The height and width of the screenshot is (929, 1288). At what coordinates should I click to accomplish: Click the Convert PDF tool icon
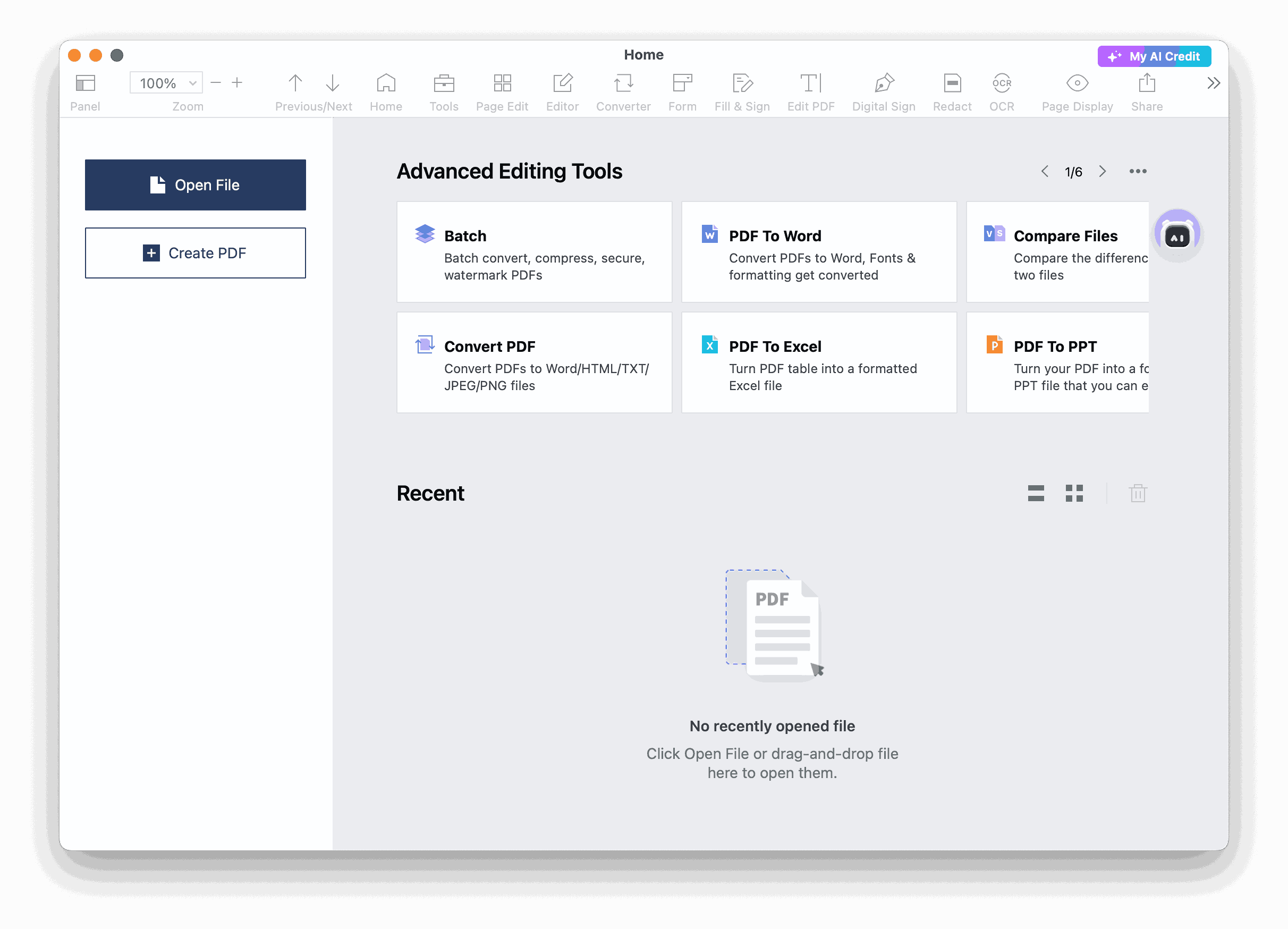pos(425,346)
